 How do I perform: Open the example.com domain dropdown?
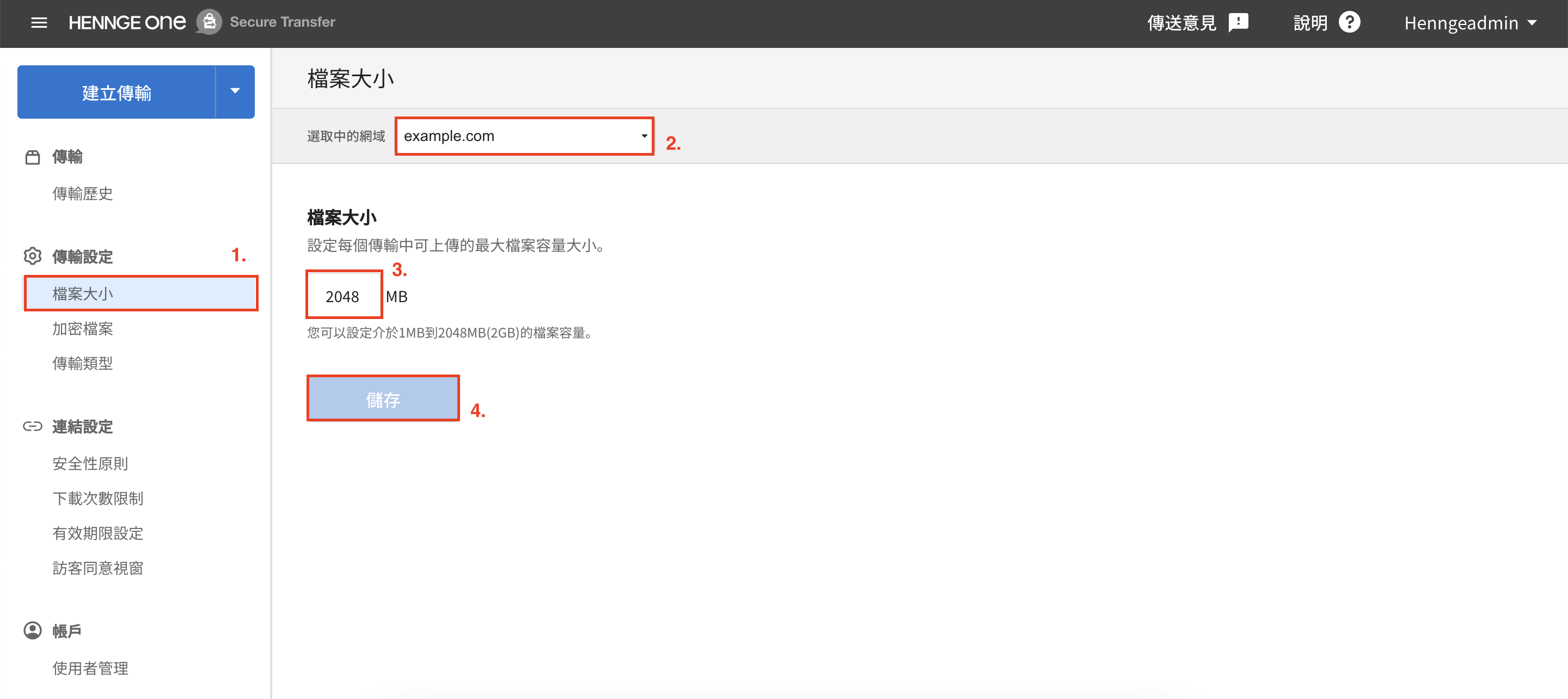tap(524, 136)
